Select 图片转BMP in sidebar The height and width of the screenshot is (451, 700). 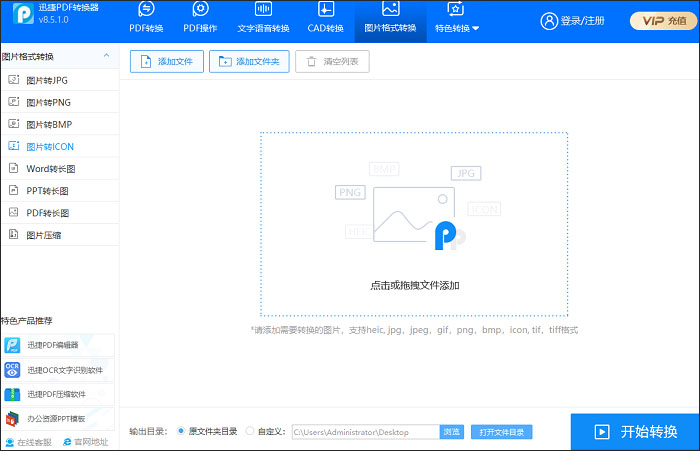(60, 125)
